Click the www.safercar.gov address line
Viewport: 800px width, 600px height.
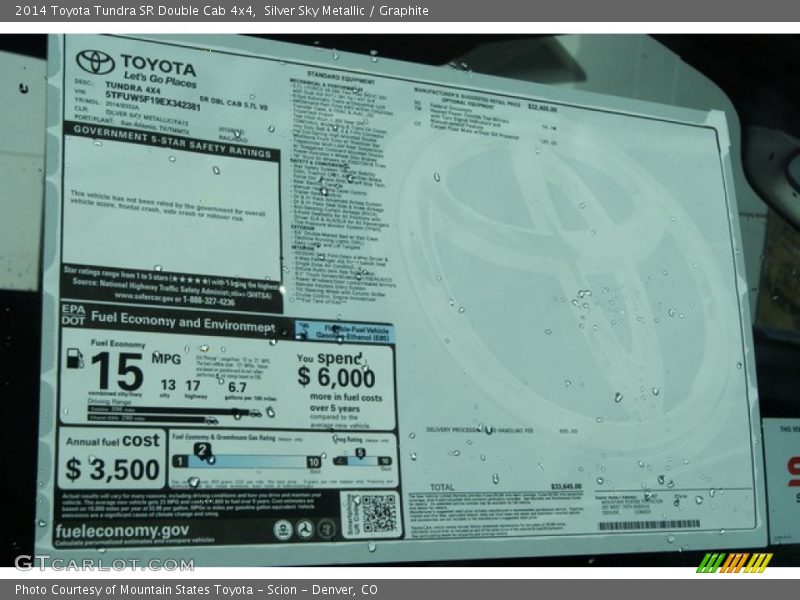pos(174,299)
